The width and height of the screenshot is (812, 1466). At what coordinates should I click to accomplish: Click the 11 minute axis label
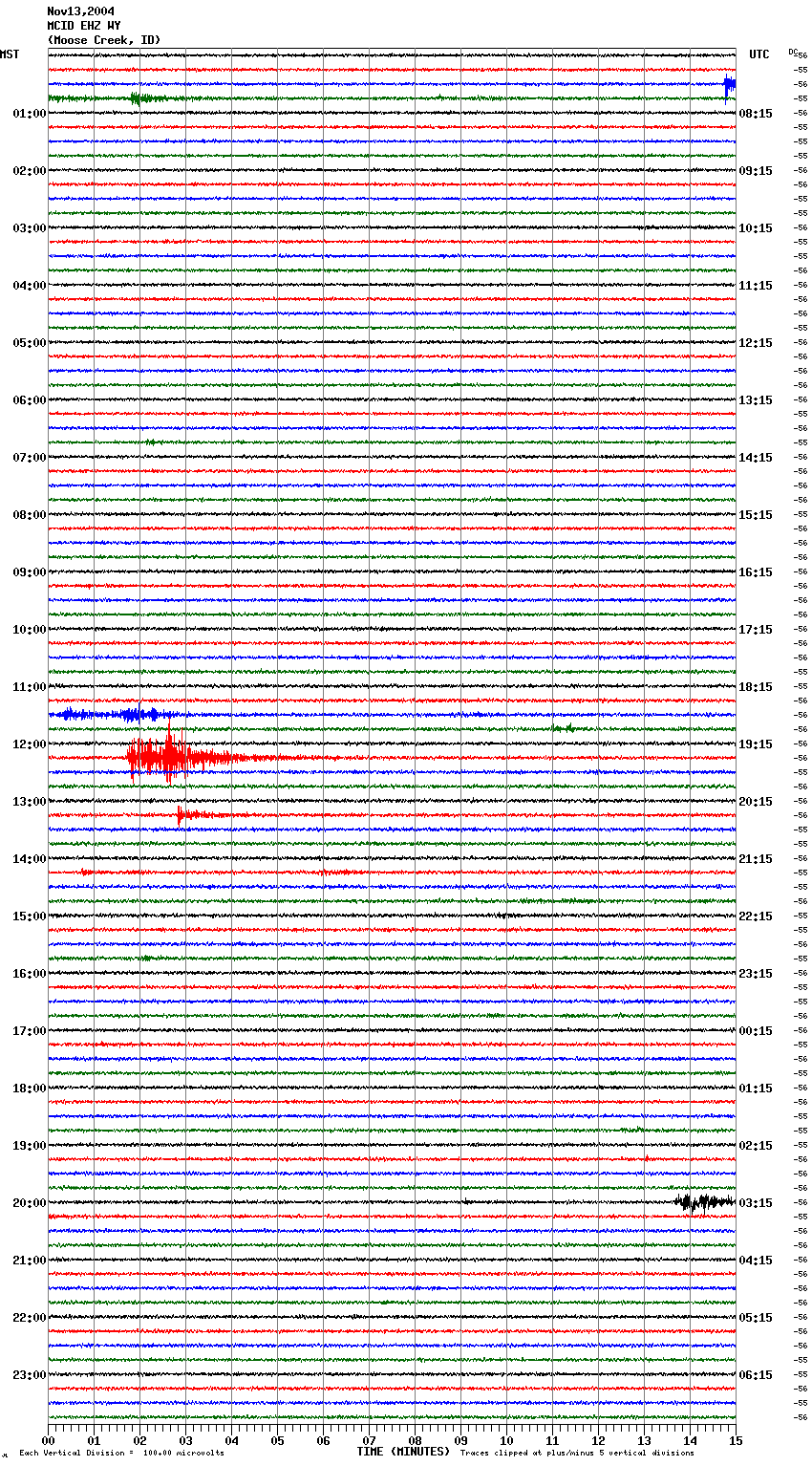click(x=552, y=1440)
